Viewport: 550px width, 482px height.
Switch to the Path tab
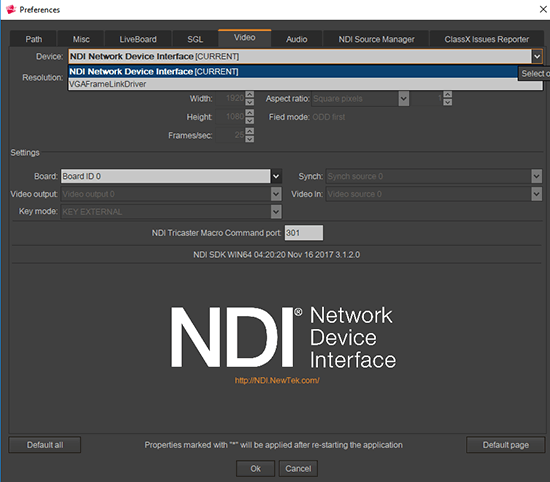pyautogui.click(x=33, y=39)
